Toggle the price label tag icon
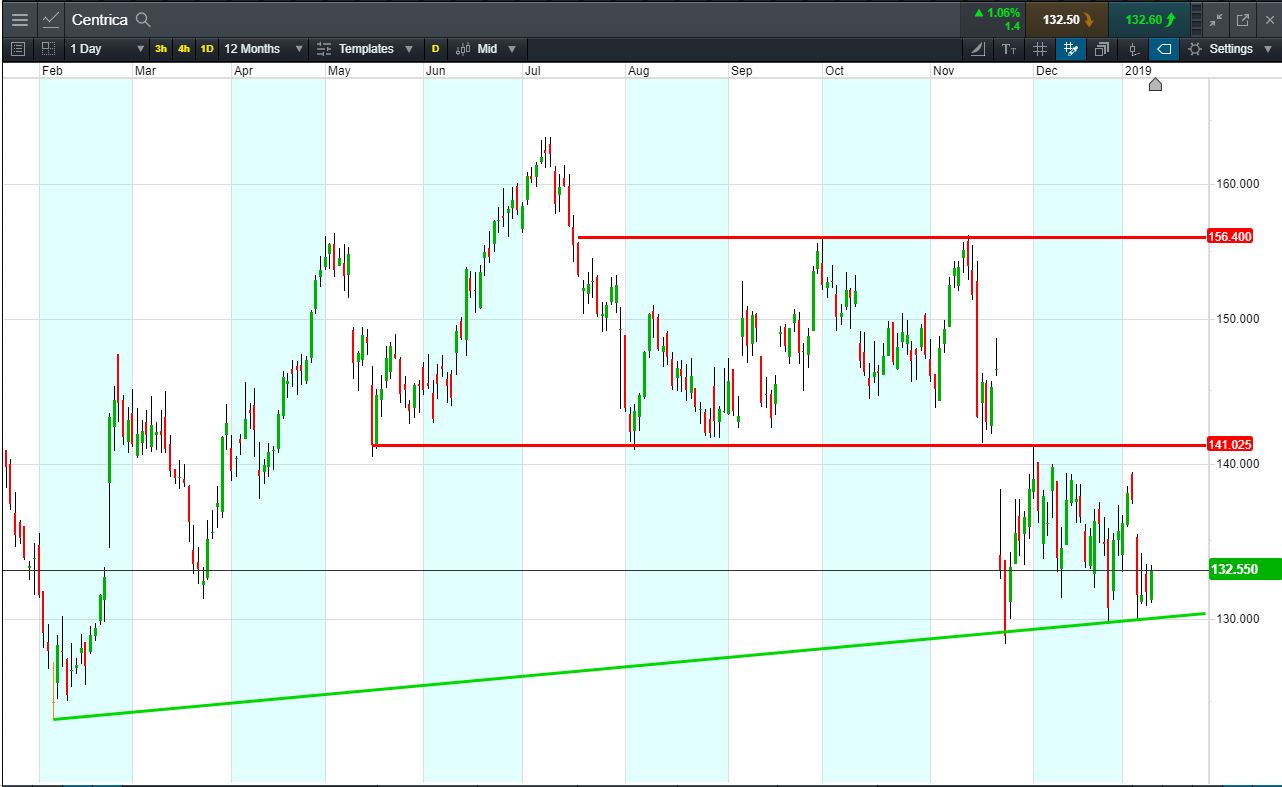 point(1164,48)
